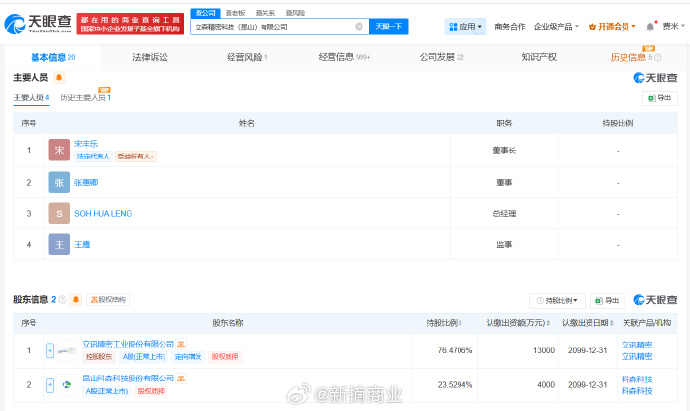
Task: Select the 查风险 search tab
Action: coord(295,13)
